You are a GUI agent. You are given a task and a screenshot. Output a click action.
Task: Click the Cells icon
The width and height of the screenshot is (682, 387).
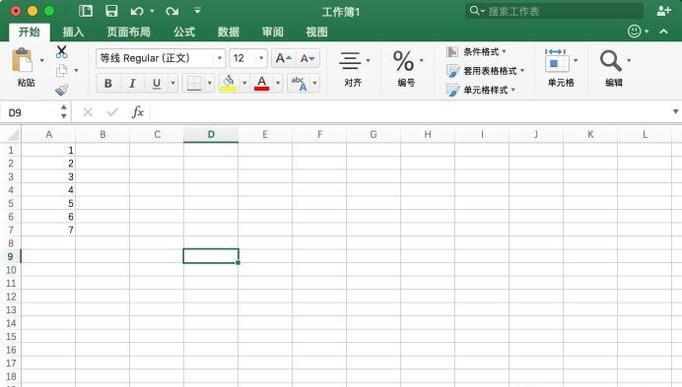point(556,61)
